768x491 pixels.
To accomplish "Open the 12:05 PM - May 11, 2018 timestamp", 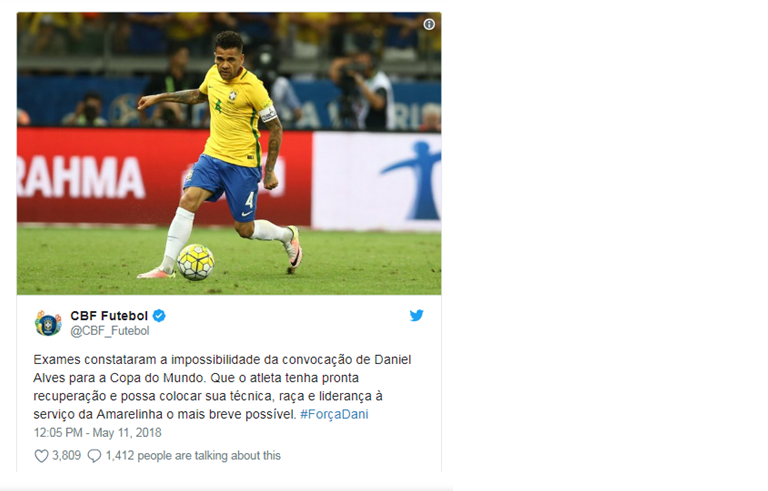I will tap(97, 433).
